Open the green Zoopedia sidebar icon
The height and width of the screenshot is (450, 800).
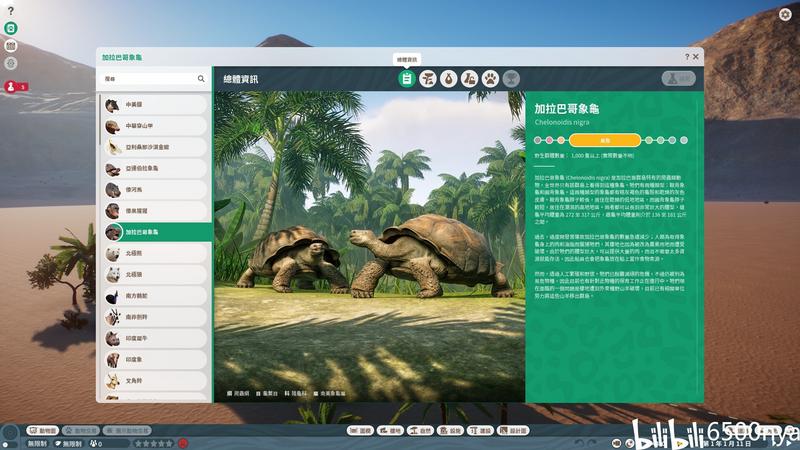[x=11, y=28]
